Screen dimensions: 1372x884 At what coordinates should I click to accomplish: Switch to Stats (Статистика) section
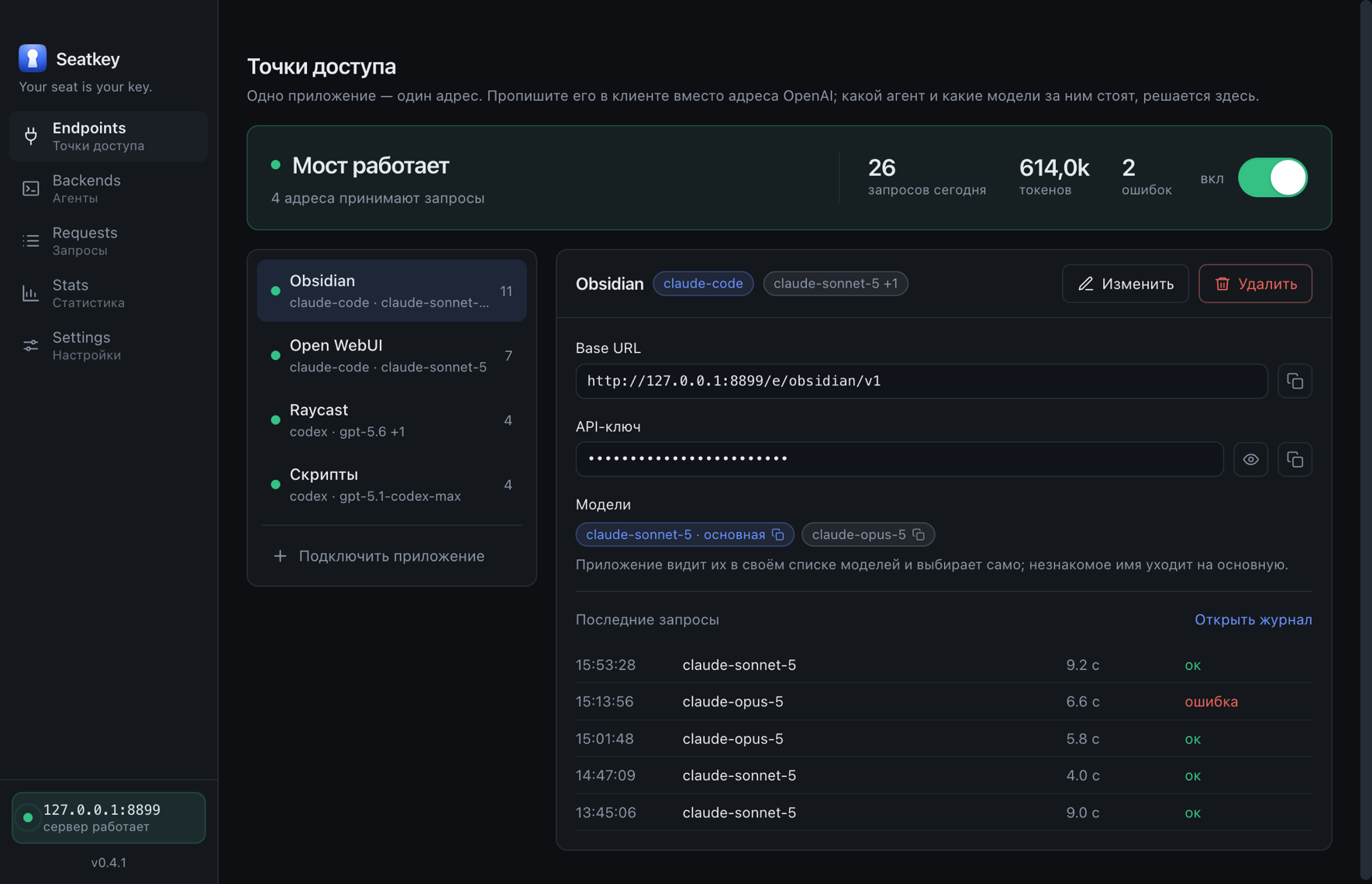point(109,293)
